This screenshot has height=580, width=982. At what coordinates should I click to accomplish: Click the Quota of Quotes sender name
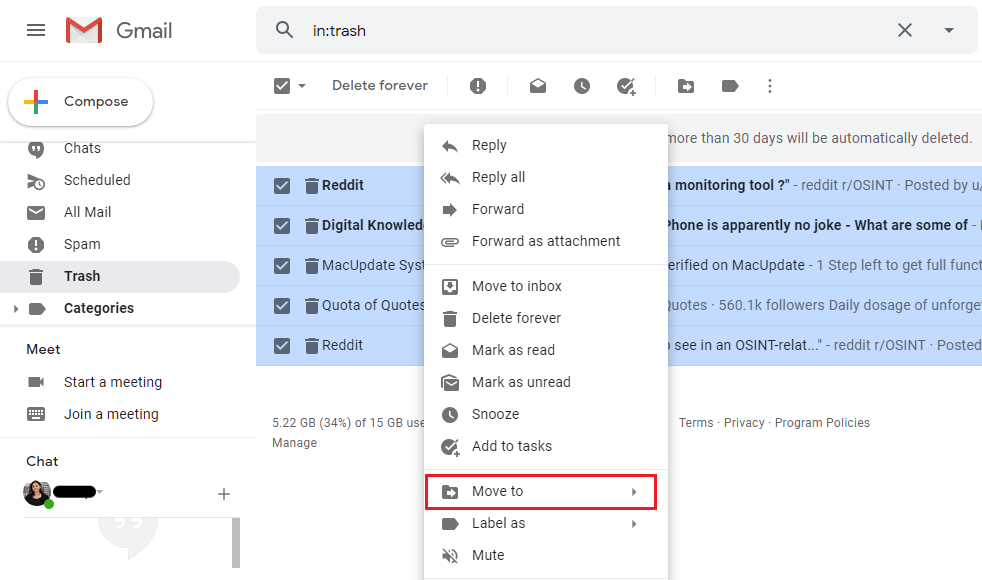click(373, 306)
